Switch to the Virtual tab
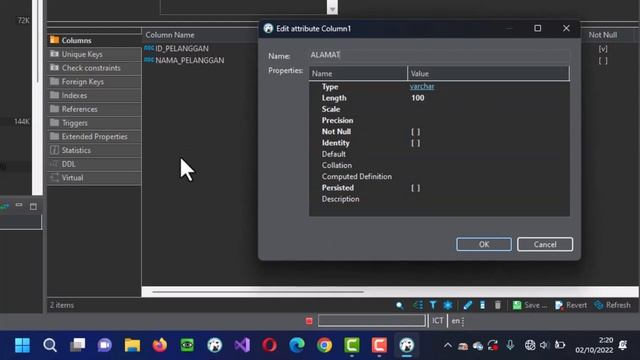Viewport: 640px width, 360px height. click(94, 178)
